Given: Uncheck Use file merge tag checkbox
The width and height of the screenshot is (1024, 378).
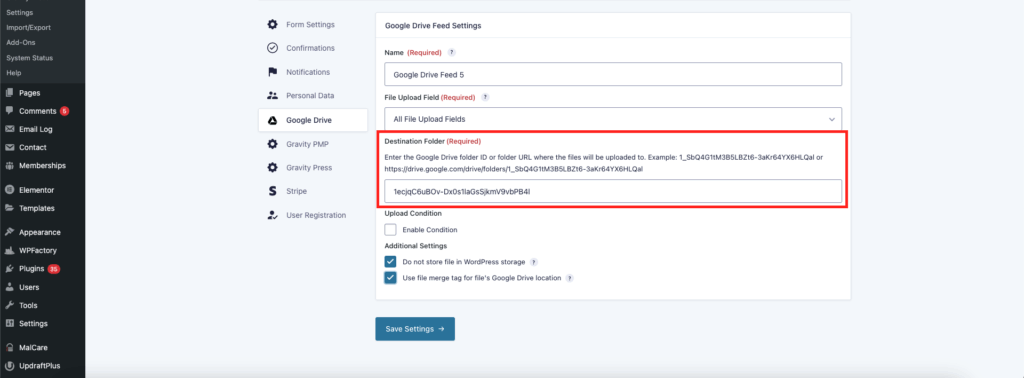Looking at the screenshot, I should tap(391, 278).
